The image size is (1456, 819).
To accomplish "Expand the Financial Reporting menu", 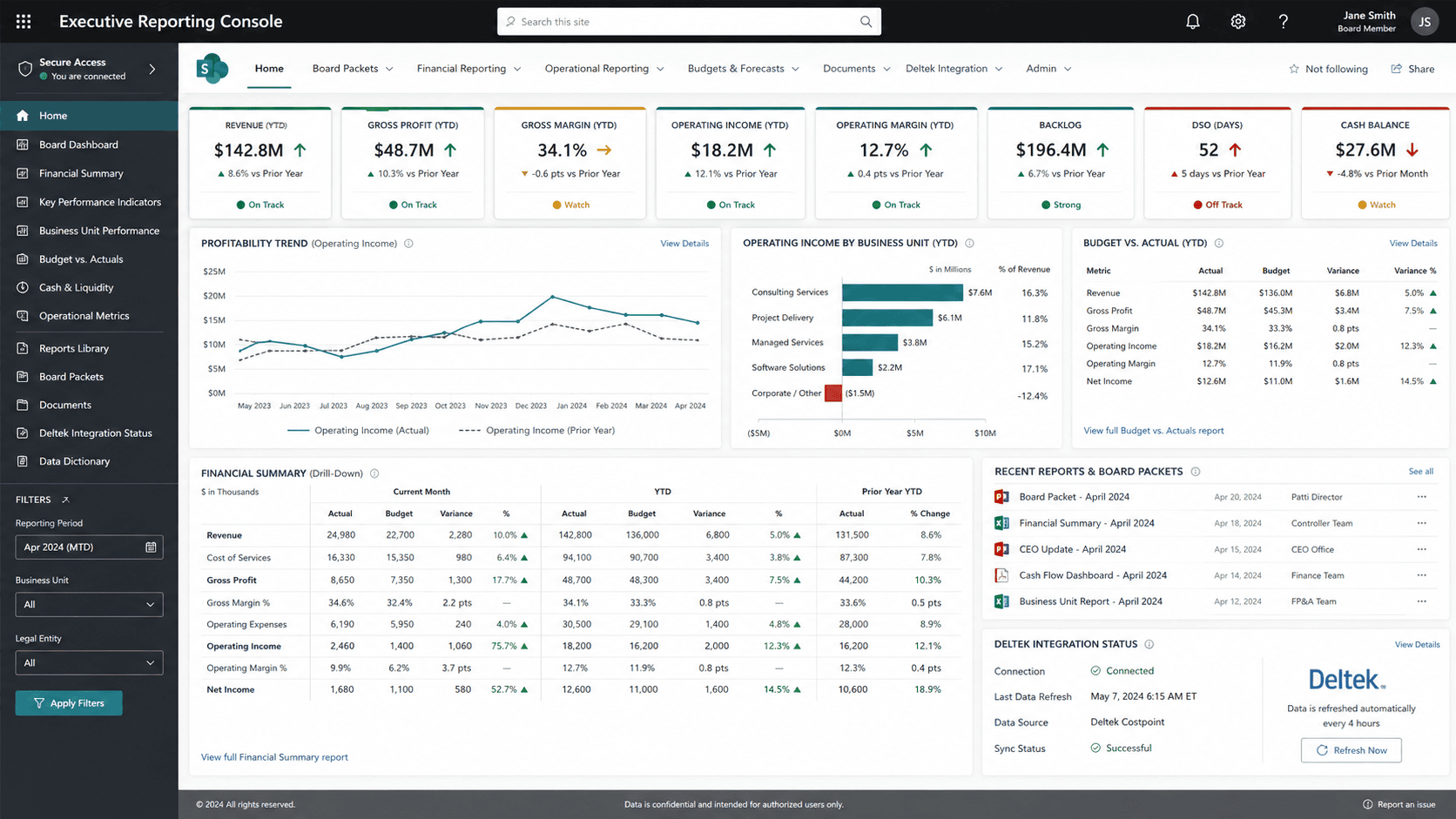I will (468, 69).
